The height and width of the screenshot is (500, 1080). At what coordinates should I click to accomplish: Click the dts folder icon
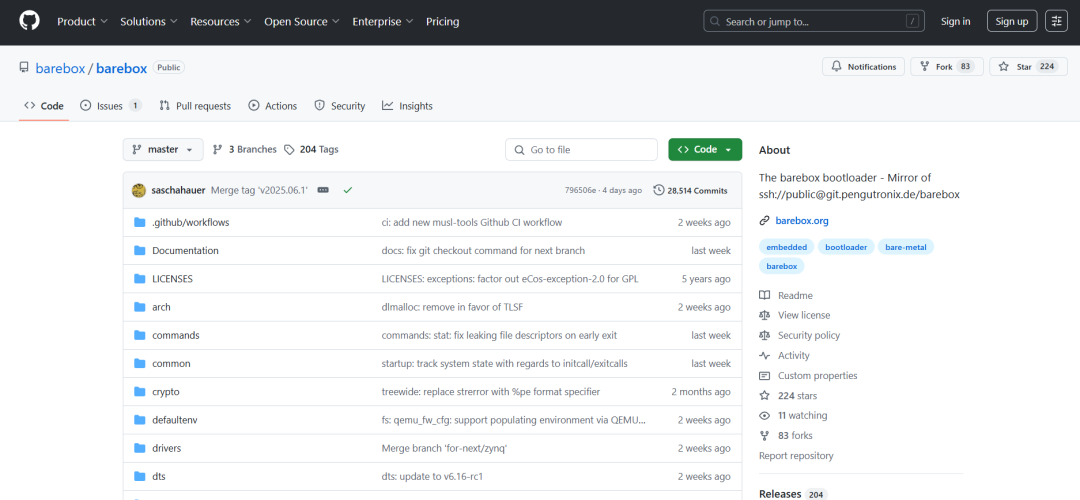[x=140, y=477]
